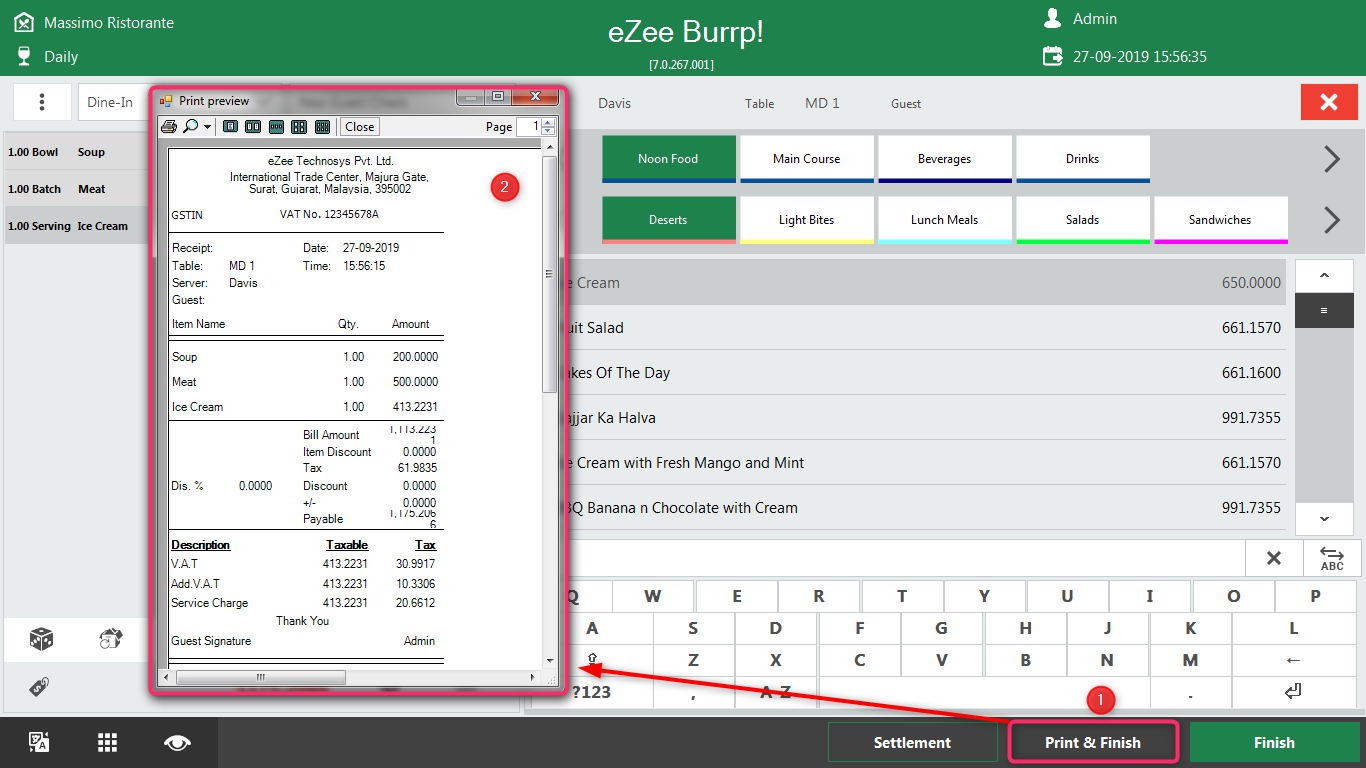Screen dimensions: 1366x768
Task: Select the Salad item priced 661.1570
Action: (926, 328)
